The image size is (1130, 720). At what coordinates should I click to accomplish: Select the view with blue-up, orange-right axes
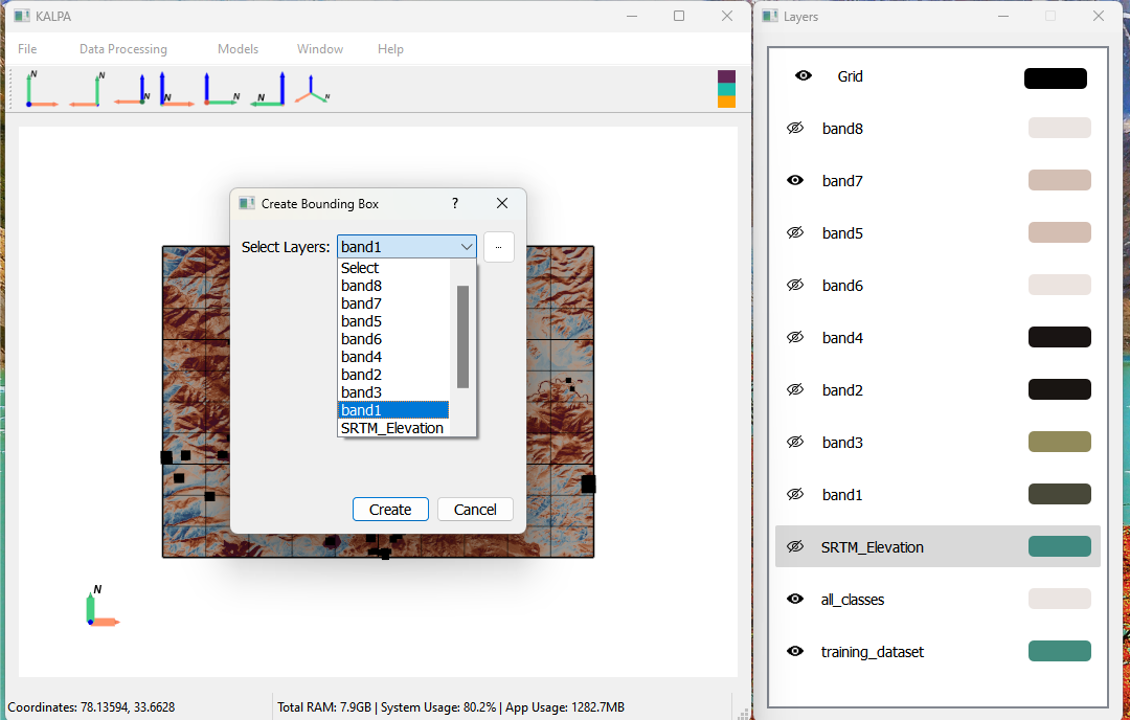tap(177, 89)
